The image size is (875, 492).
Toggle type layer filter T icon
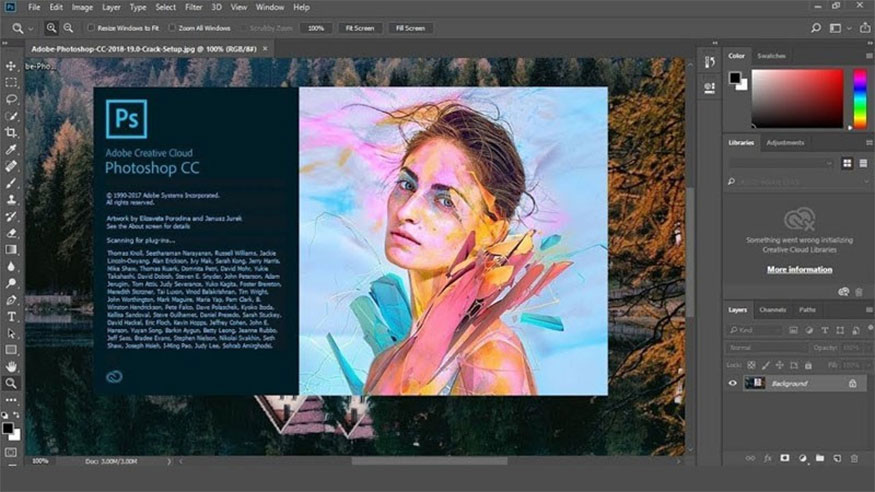pos(824,330)
